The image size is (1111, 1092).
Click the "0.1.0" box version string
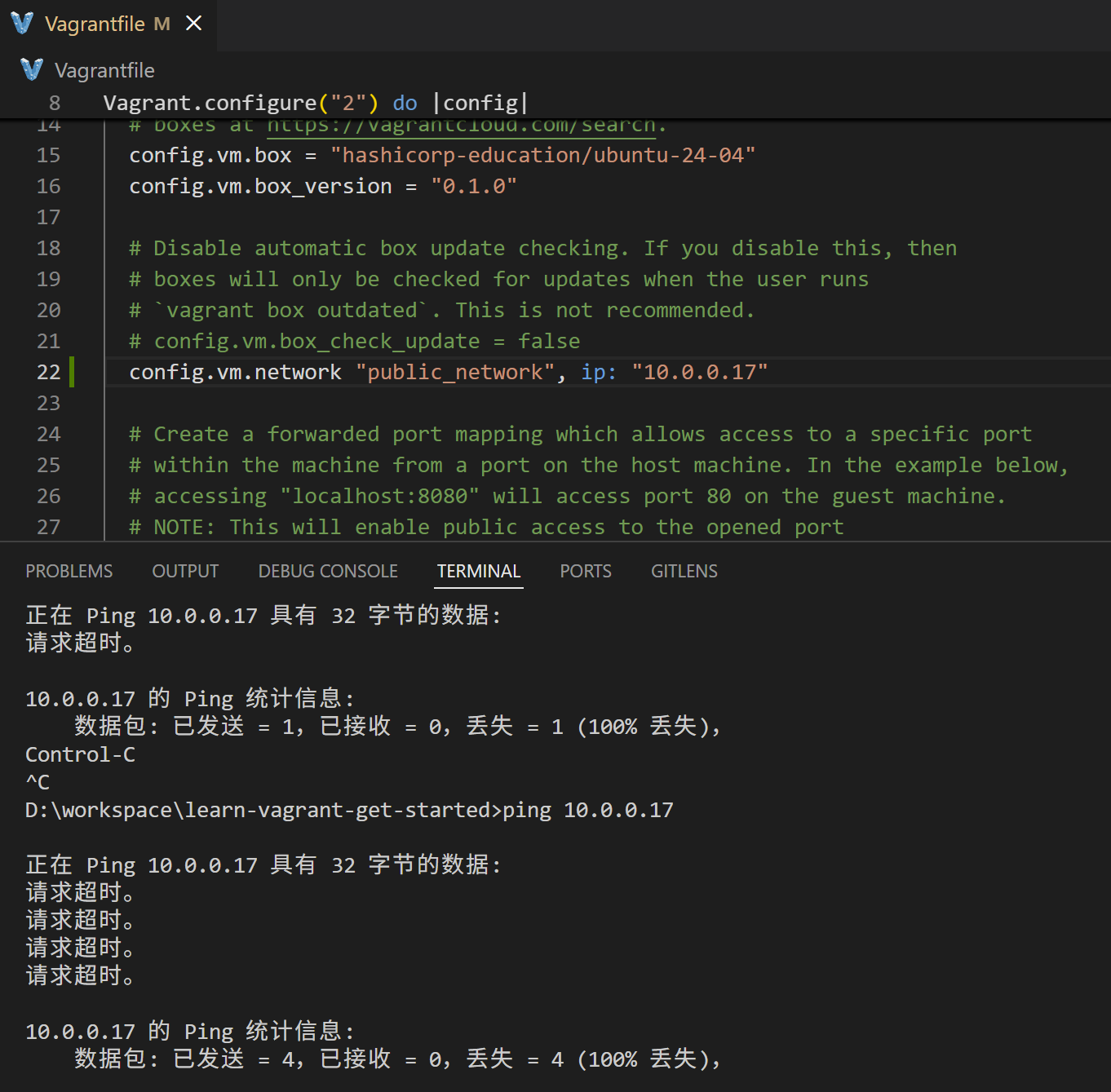point(473,186)
